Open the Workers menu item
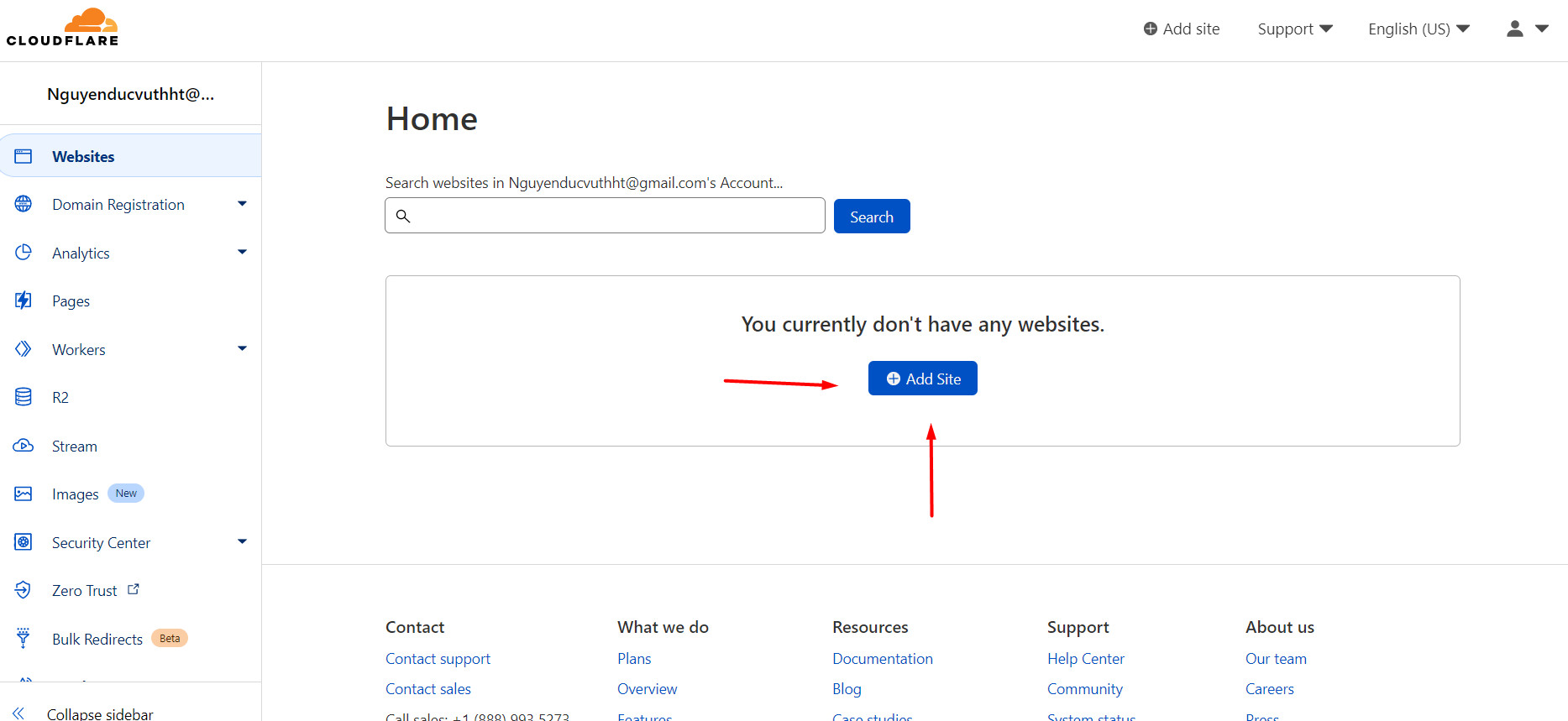Image resolution: width=1568 pixels, height=721 pixels. [x=79, y=350]
